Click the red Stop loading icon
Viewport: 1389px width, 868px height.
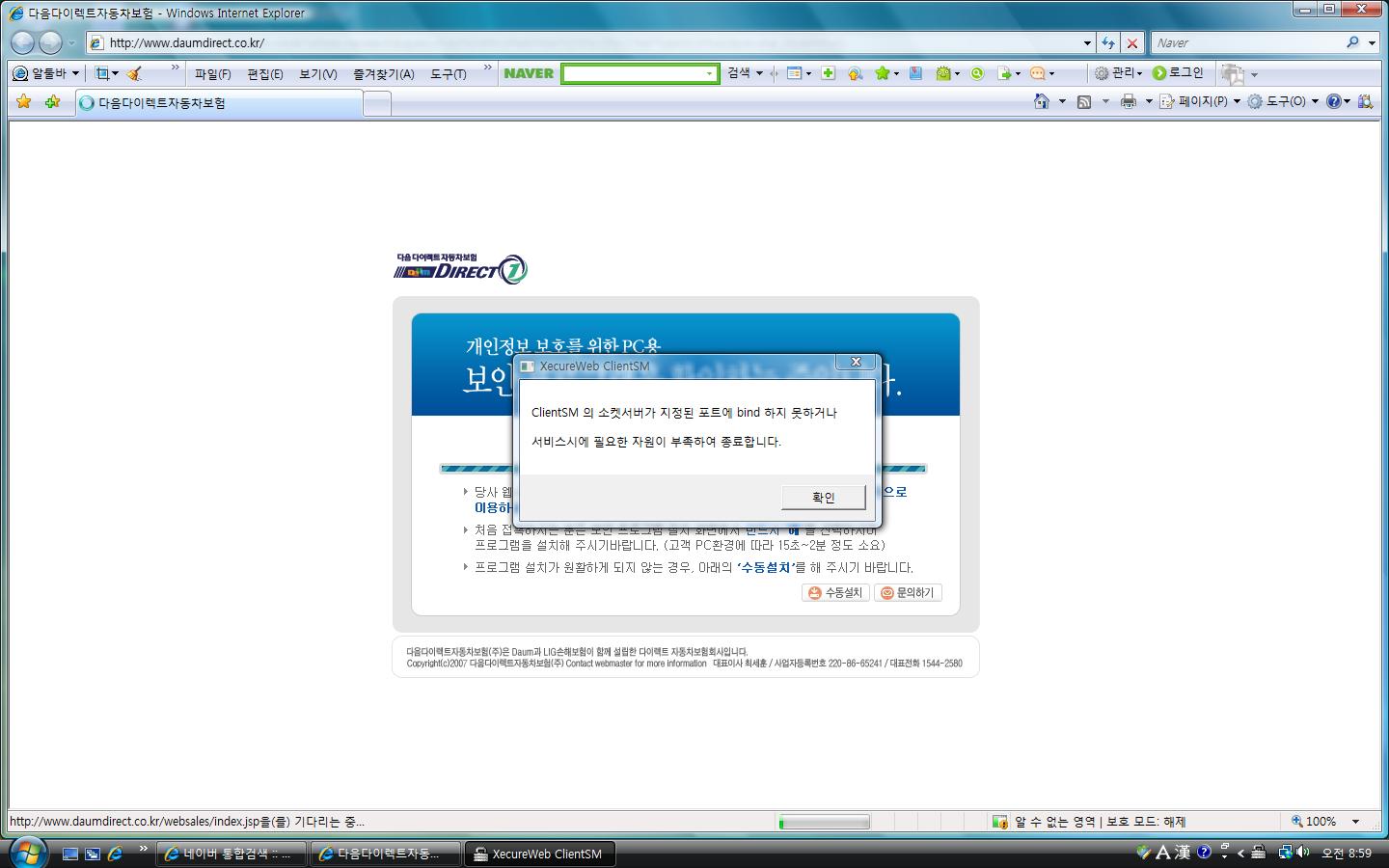pos(1132,42)
